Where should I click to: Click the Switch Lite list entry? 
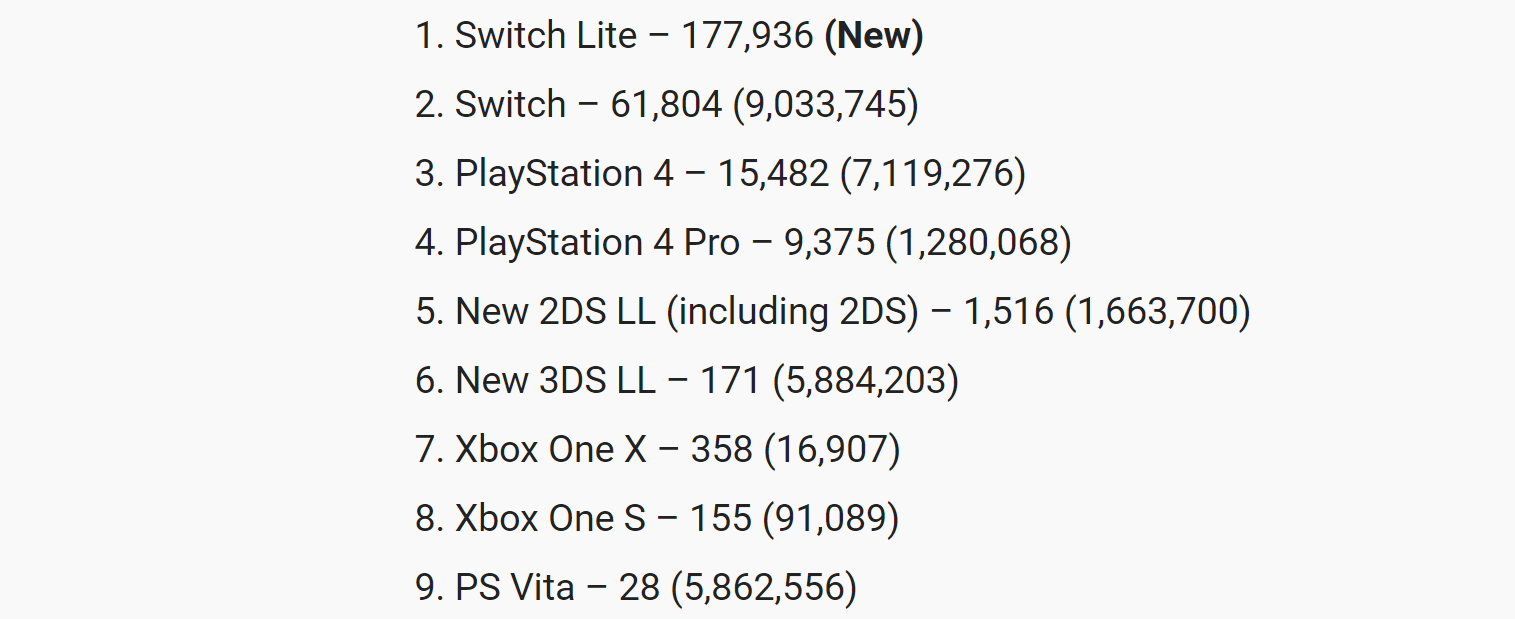(669, 36)
